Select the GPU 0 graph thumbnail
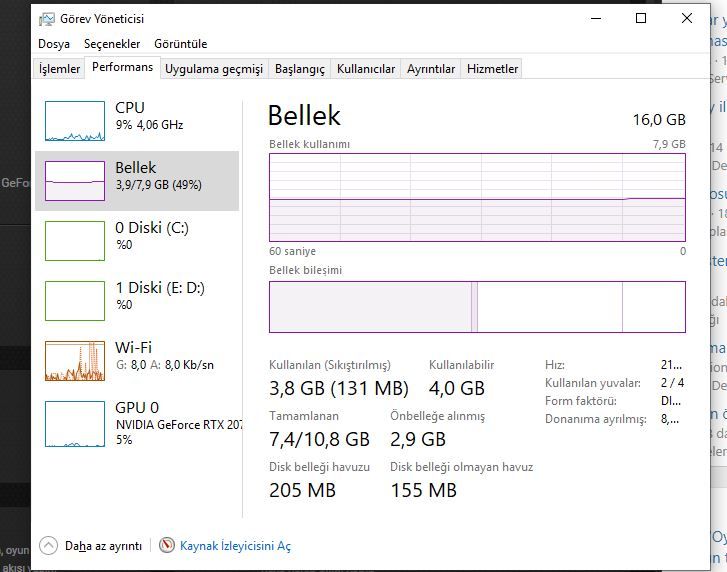 (x=74, y=421)
